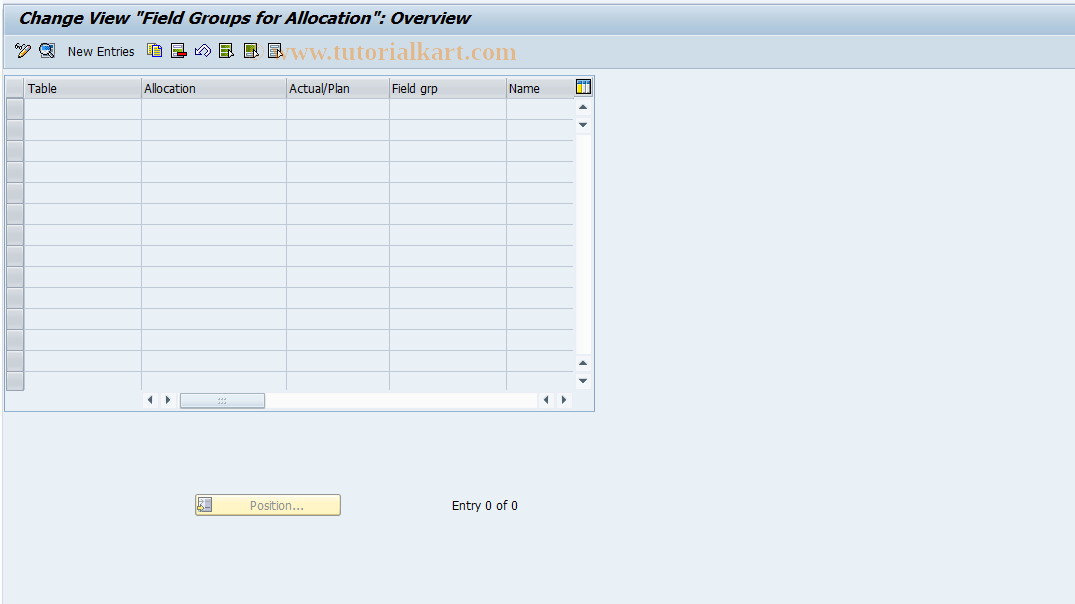The height and width of the screenshot is (604, 1075).
Task: Click horizontal scrollbar far-left arrow
Action: [150, 400]
